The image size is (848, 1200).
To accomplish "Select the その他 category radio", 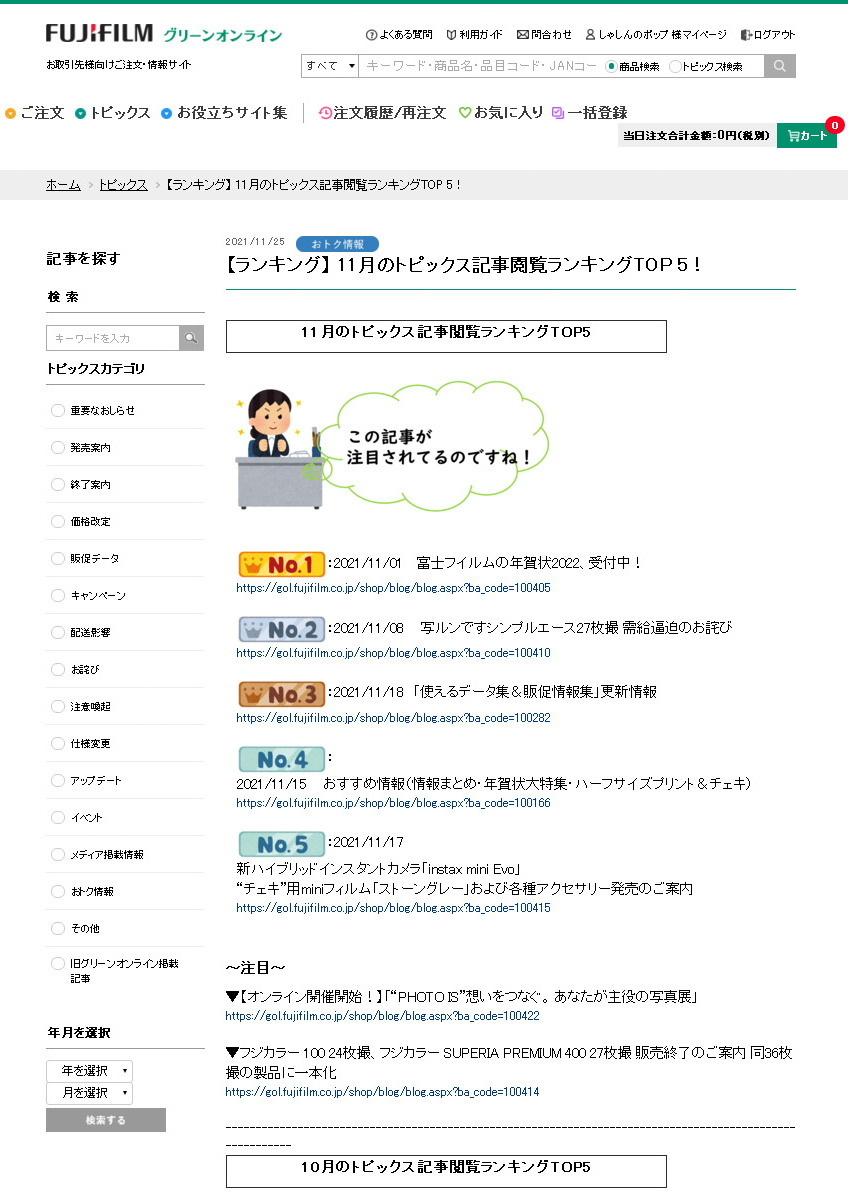I will (x=57, y=929).
